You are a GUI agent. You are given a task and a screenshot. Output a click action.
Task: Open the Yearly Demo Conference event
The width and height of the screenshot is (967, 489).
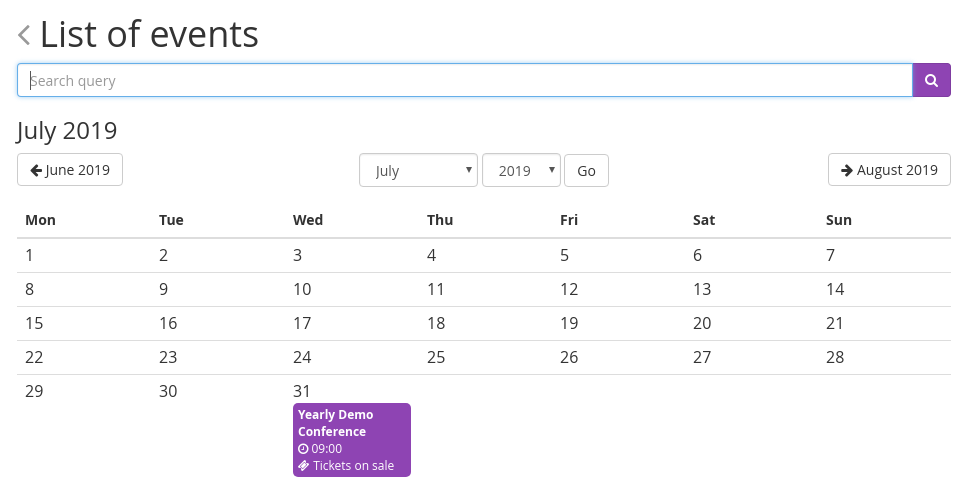[x=336, y=423]
